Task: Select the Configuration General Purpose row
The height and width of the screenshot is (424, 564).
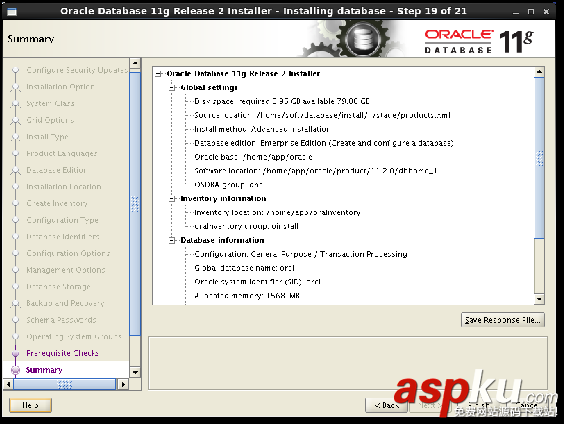Action: [x=301, y=254]
